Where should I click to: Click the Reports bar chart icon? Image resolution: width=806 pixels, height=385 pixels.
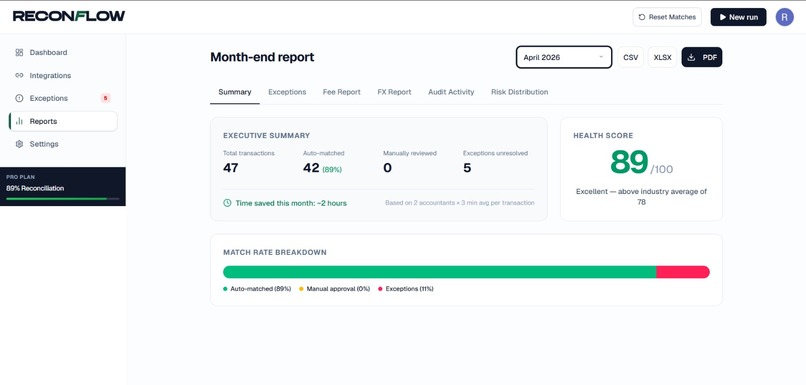[19, 121]
